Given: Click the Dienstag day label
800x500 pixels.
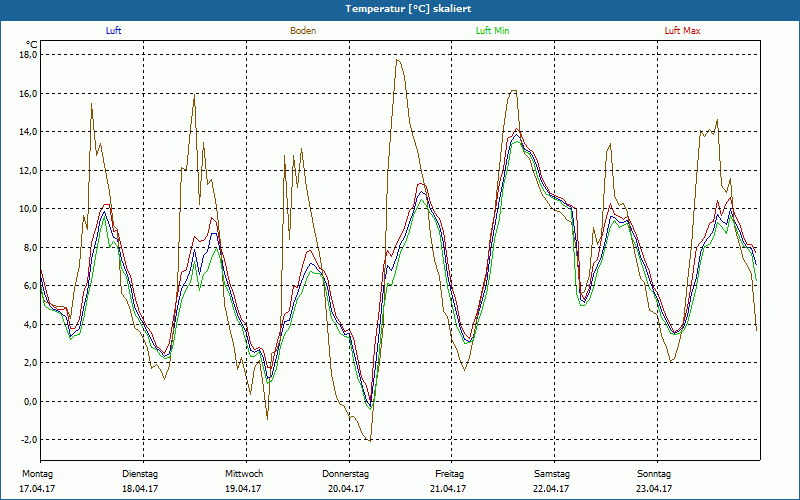Looking at the screenshot, I should point(140,474).
